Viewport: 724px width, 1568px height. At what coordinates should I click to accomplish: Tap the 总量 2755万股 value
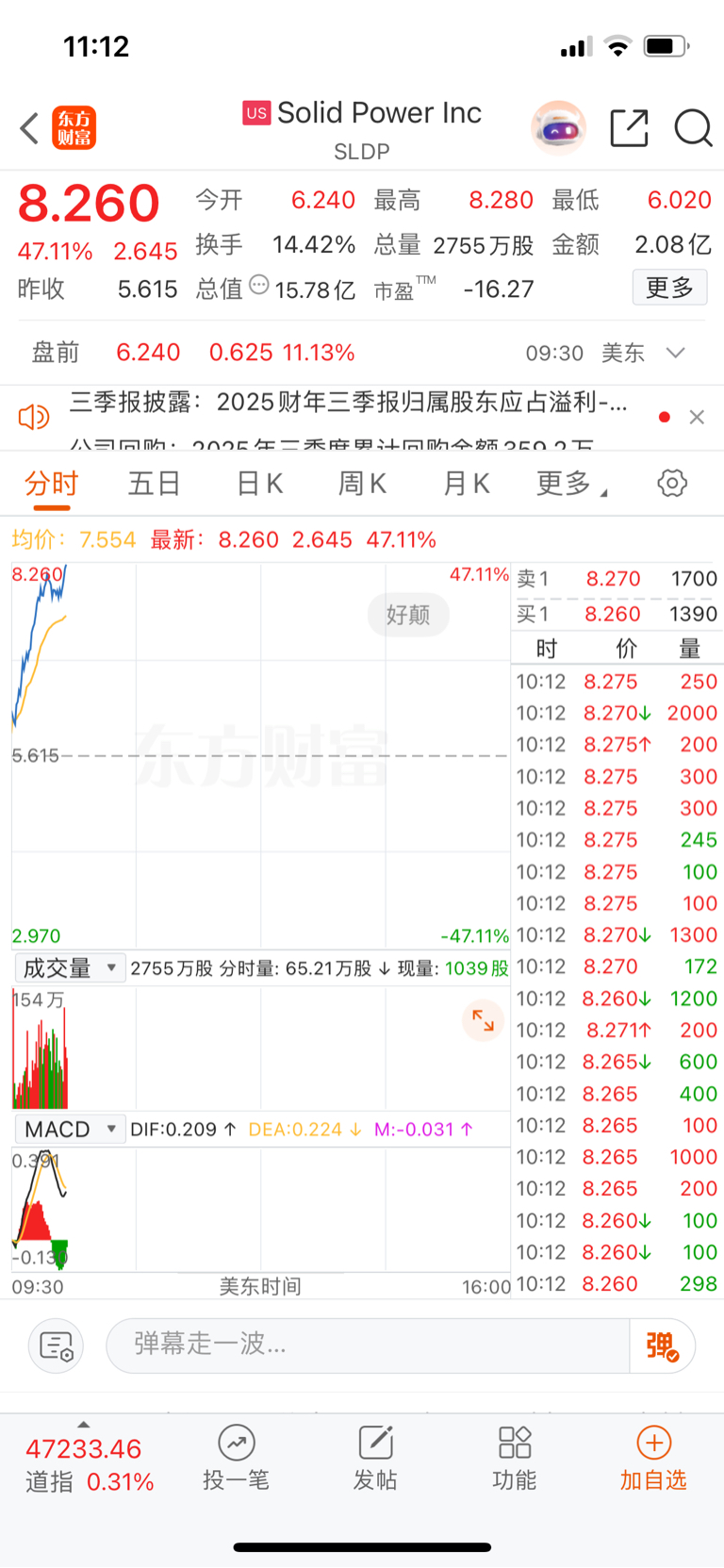(484, 245)
